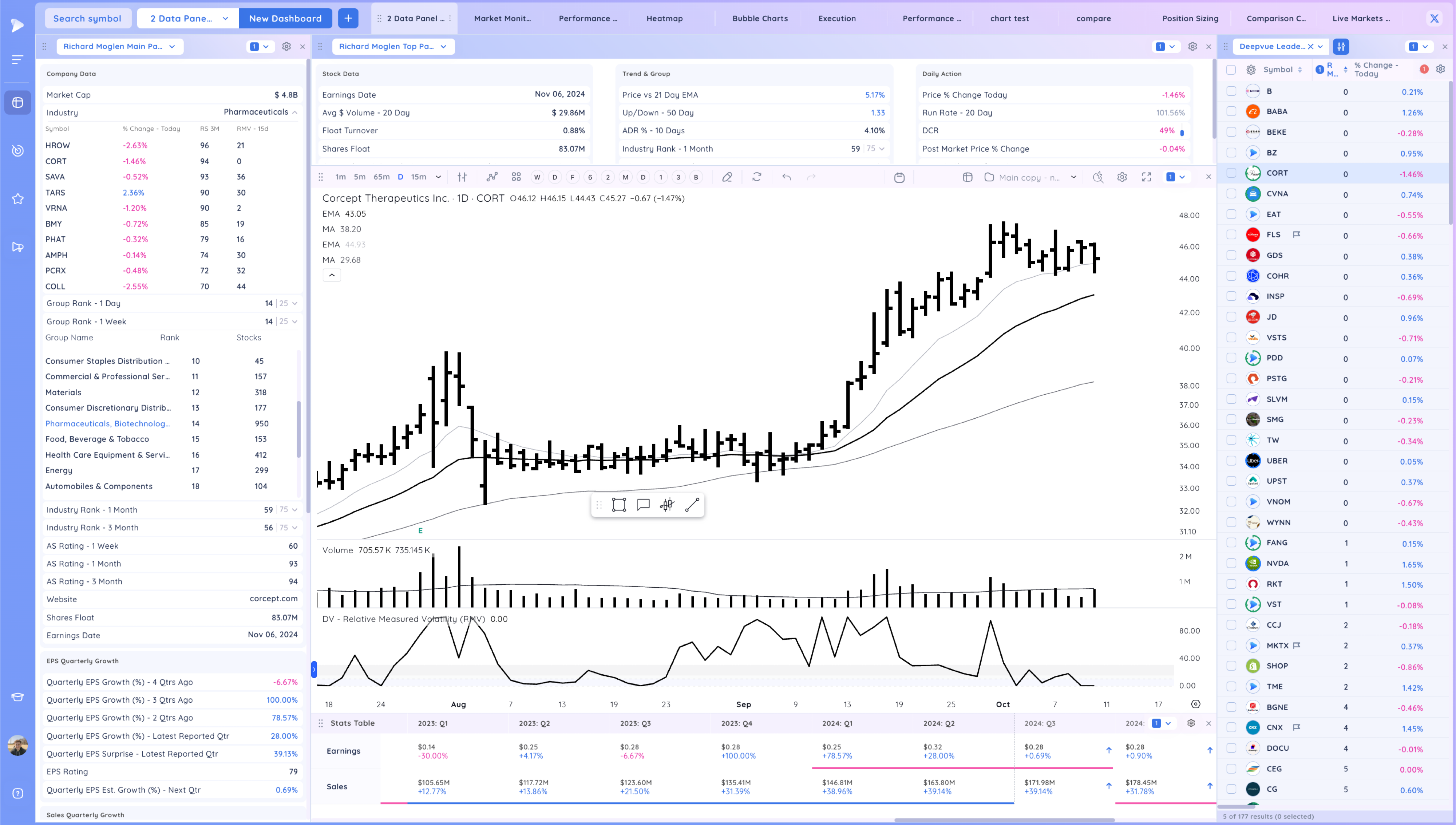1456x825 pixels.
Task: Click the fullscreen chart icon
Action: pos(1146,177)
